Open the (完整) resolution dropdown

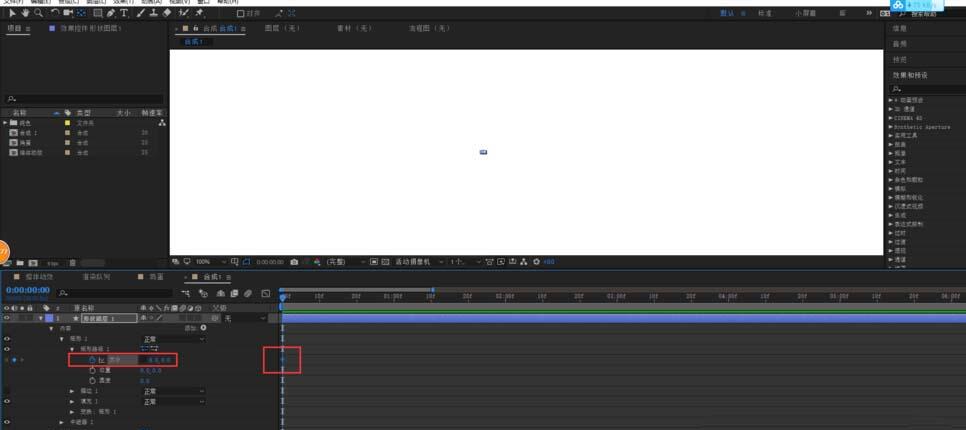(x=346, y=262)
